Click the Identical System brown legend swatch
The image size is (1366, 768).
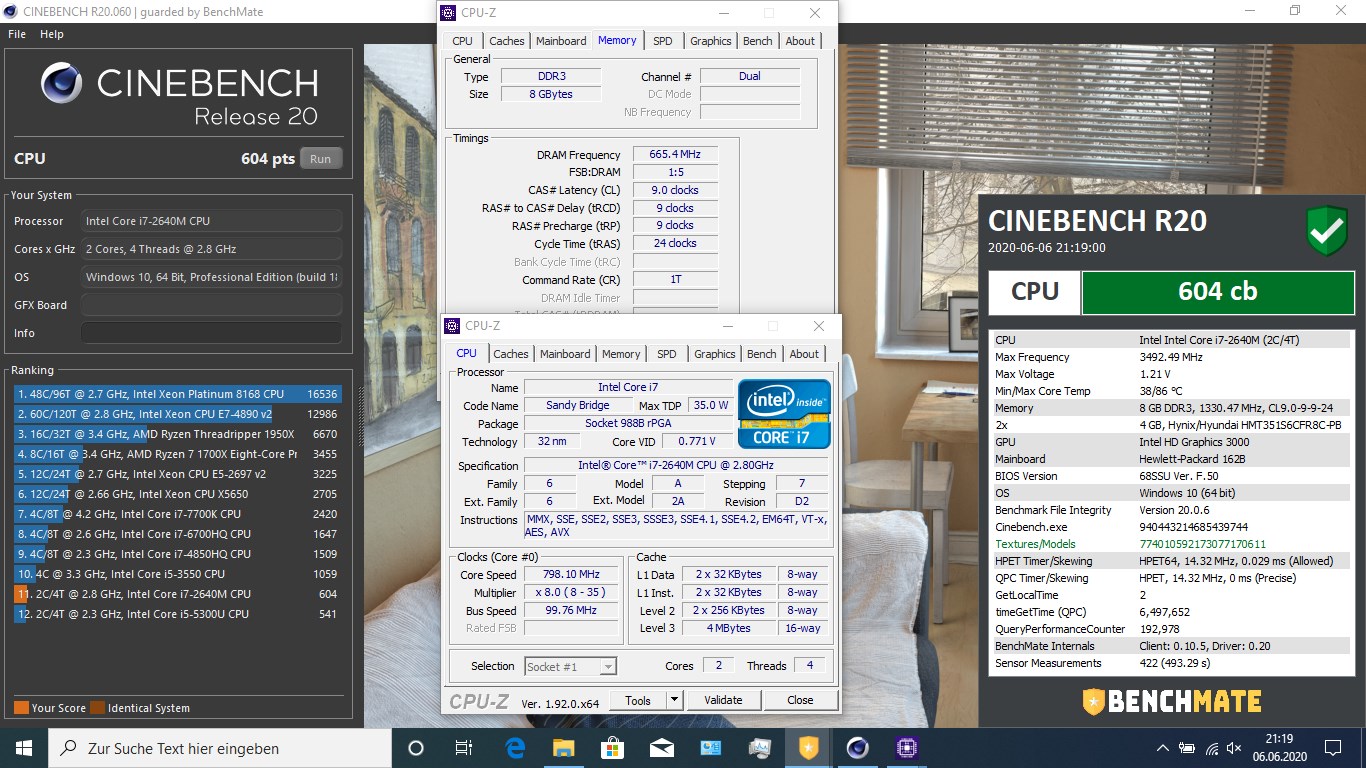coord(97,708)
